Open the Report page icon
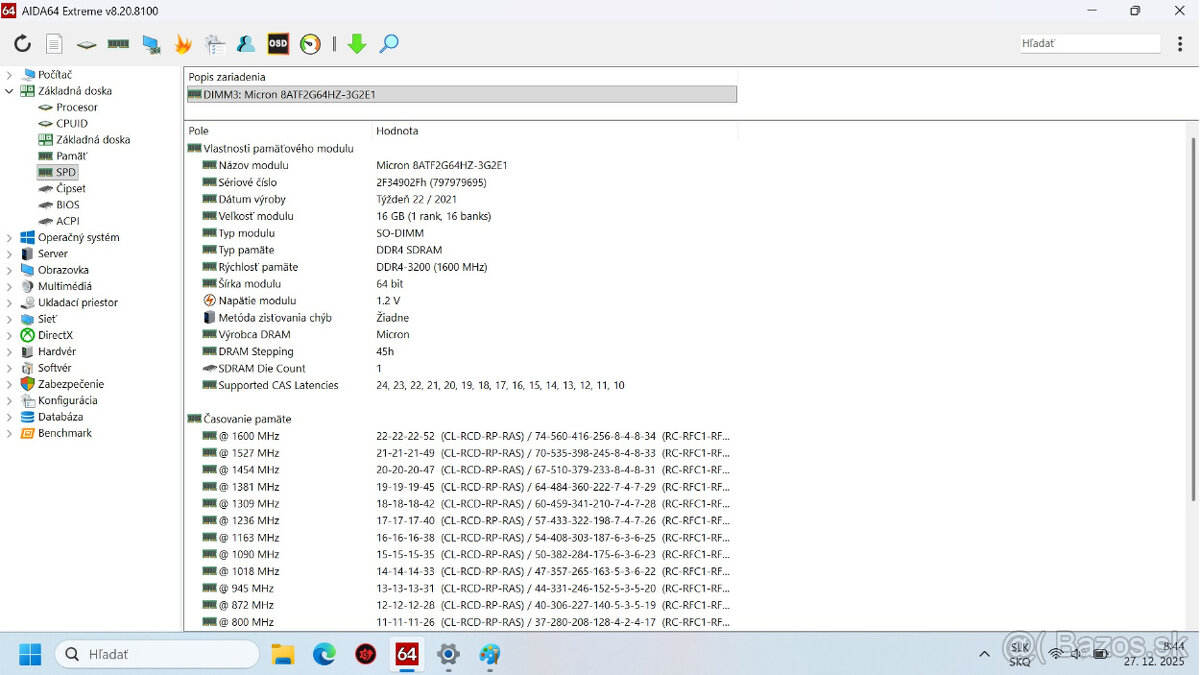Screen dimensions: 1200x675 coord(54,44)
